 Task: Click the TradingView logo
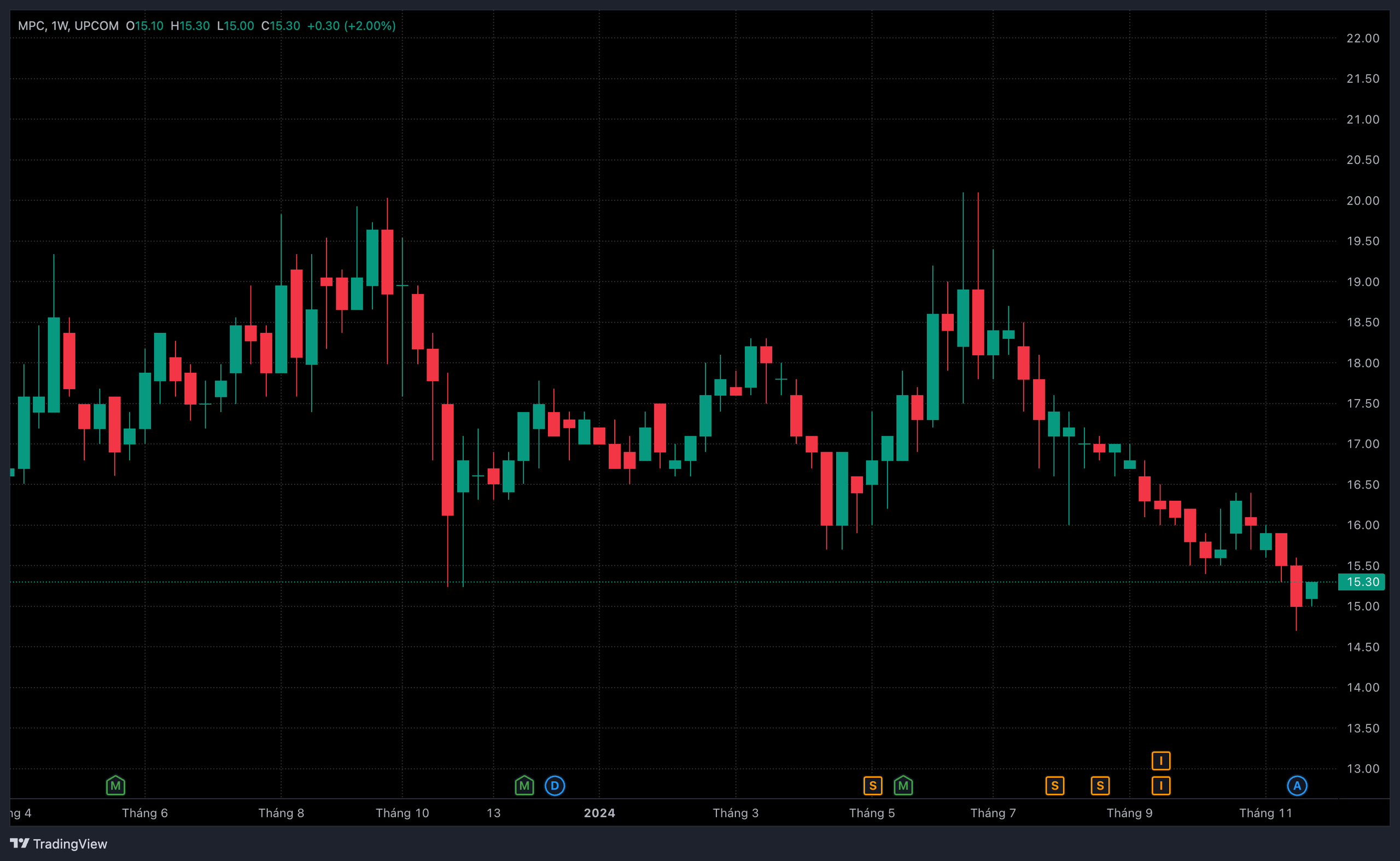tap(59, 844)
